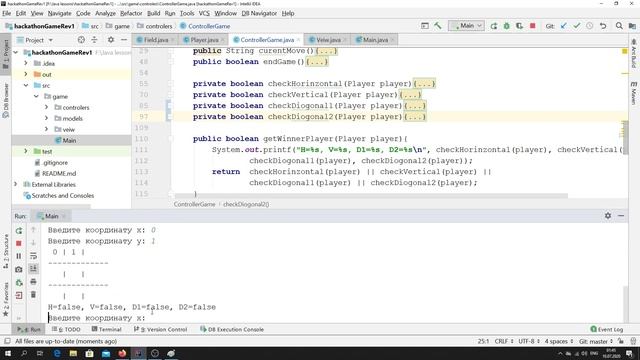The image size is (640, 360).
Task: Clear console with the trash icon
Action: click(33, 295)
